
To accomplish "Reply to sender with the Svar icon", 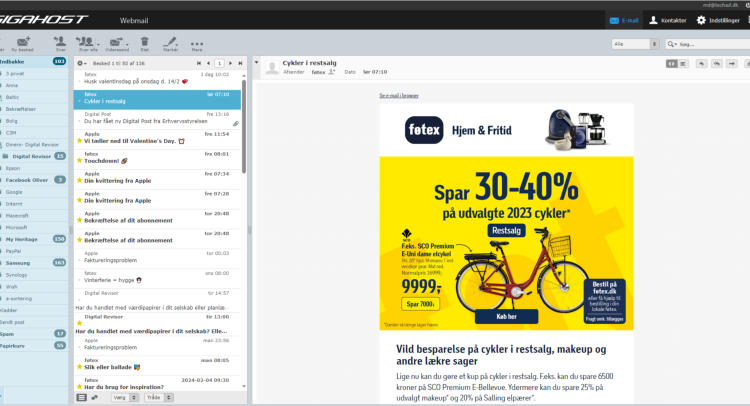I will coord(60,44).
